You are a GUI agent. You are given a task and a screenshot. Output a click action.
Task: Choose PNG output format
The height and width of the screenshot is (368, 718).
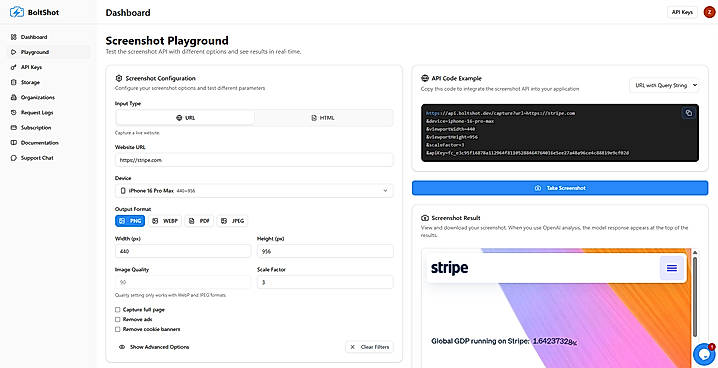[130, 221]
